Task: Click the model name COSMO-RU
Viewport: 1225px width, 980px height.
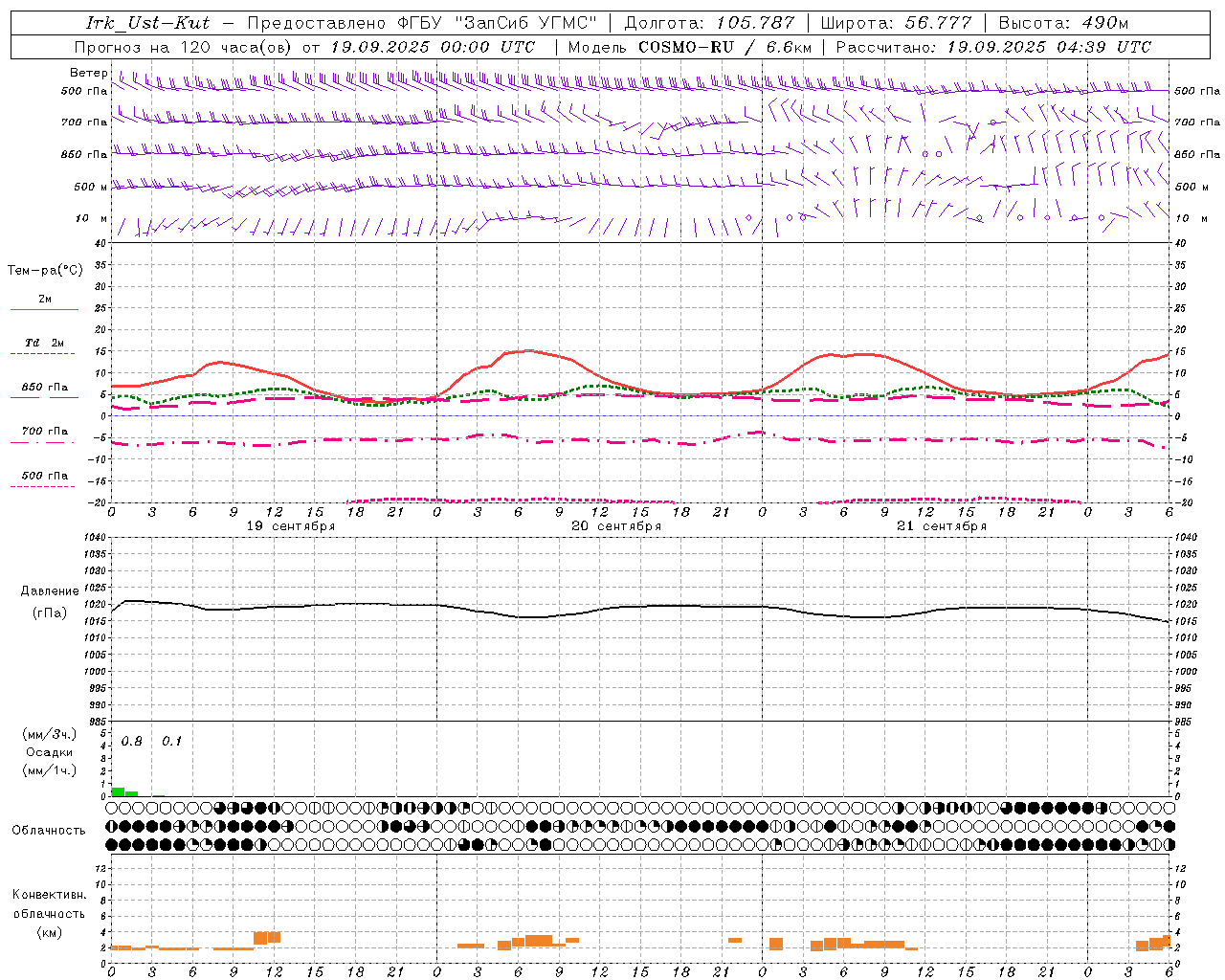Action: pyautogui.click(x=685, y=47)
